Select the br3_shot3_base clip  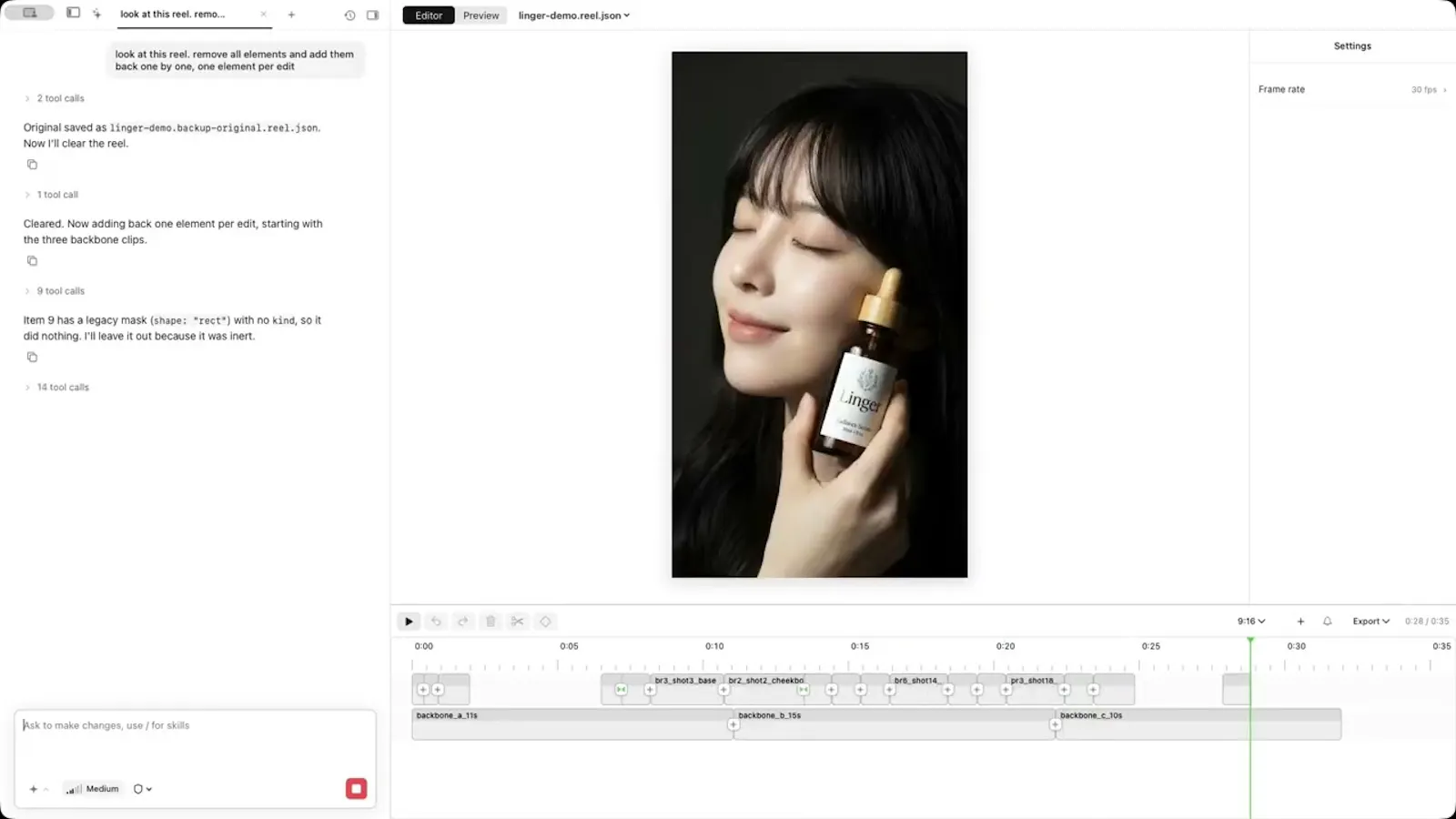687,689
